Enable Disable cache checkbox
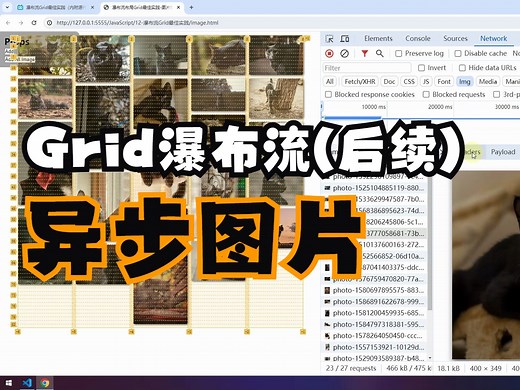The height and width of the screenshot is (390, 520). coord(458,53)
